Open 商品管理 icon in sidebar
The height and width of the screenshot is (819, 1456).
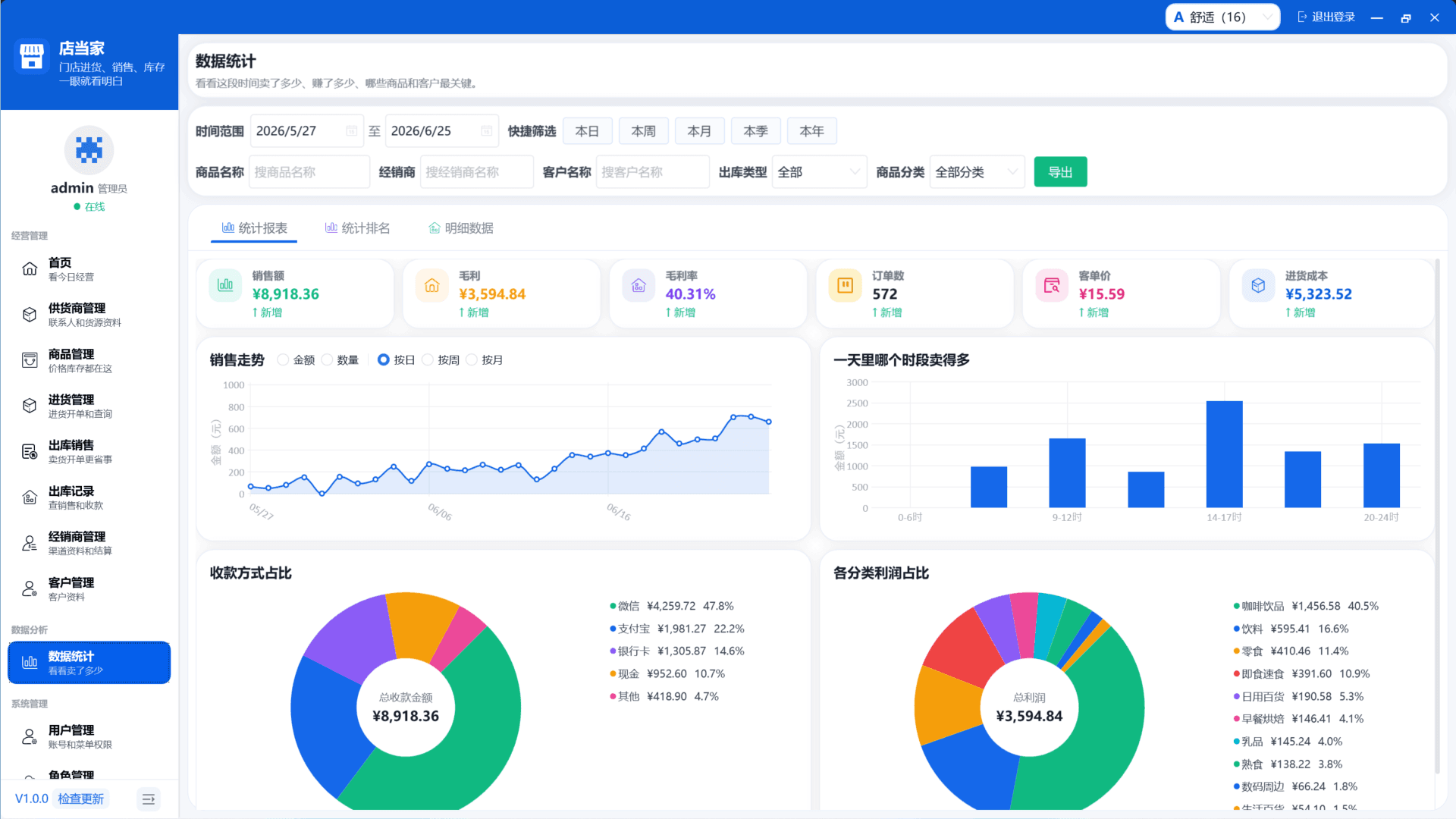pyautogui.click(x=30, y=360)
